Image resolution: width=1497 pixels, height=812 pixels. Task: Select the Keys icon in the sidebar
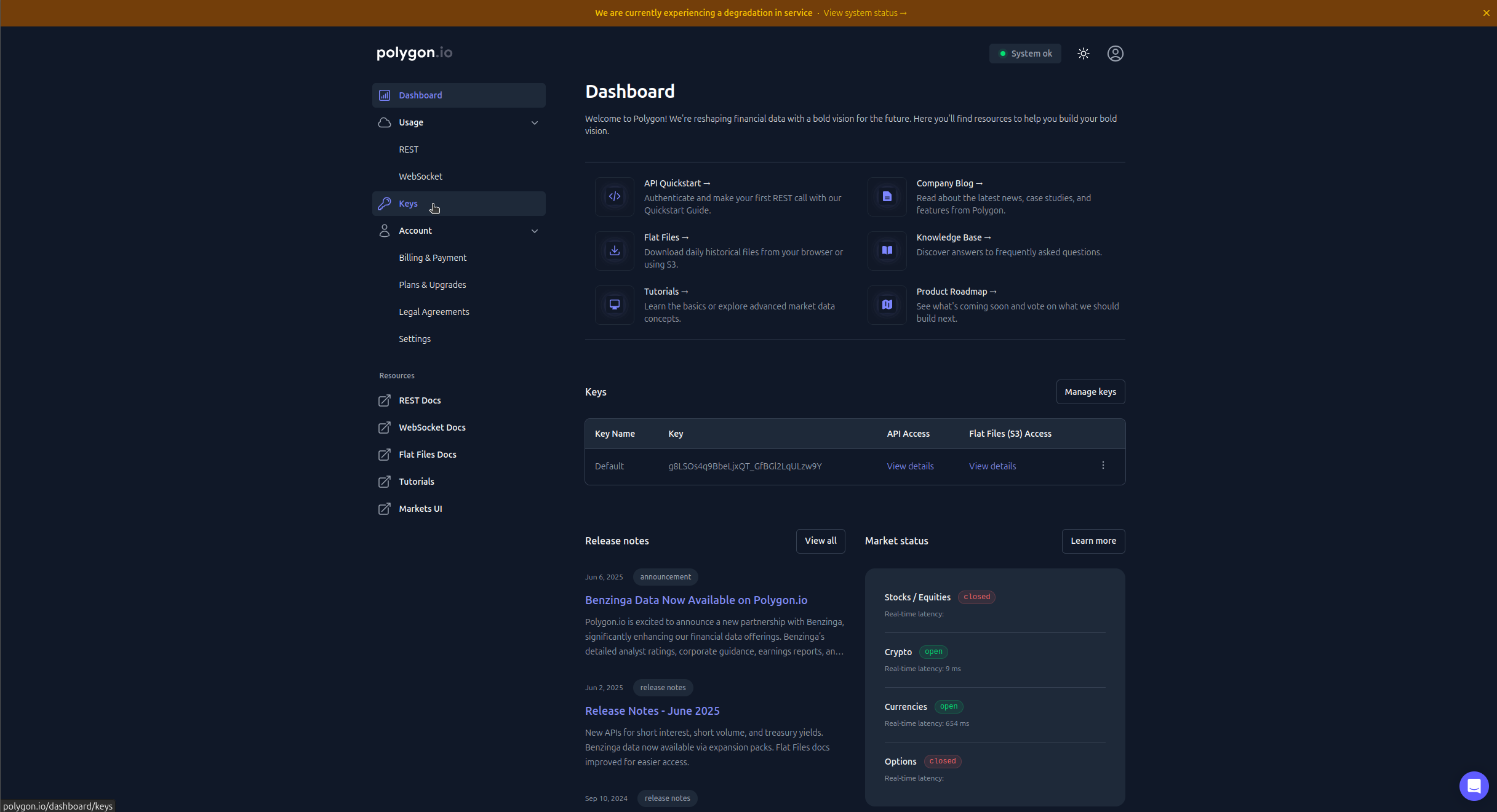pos(385,204)
